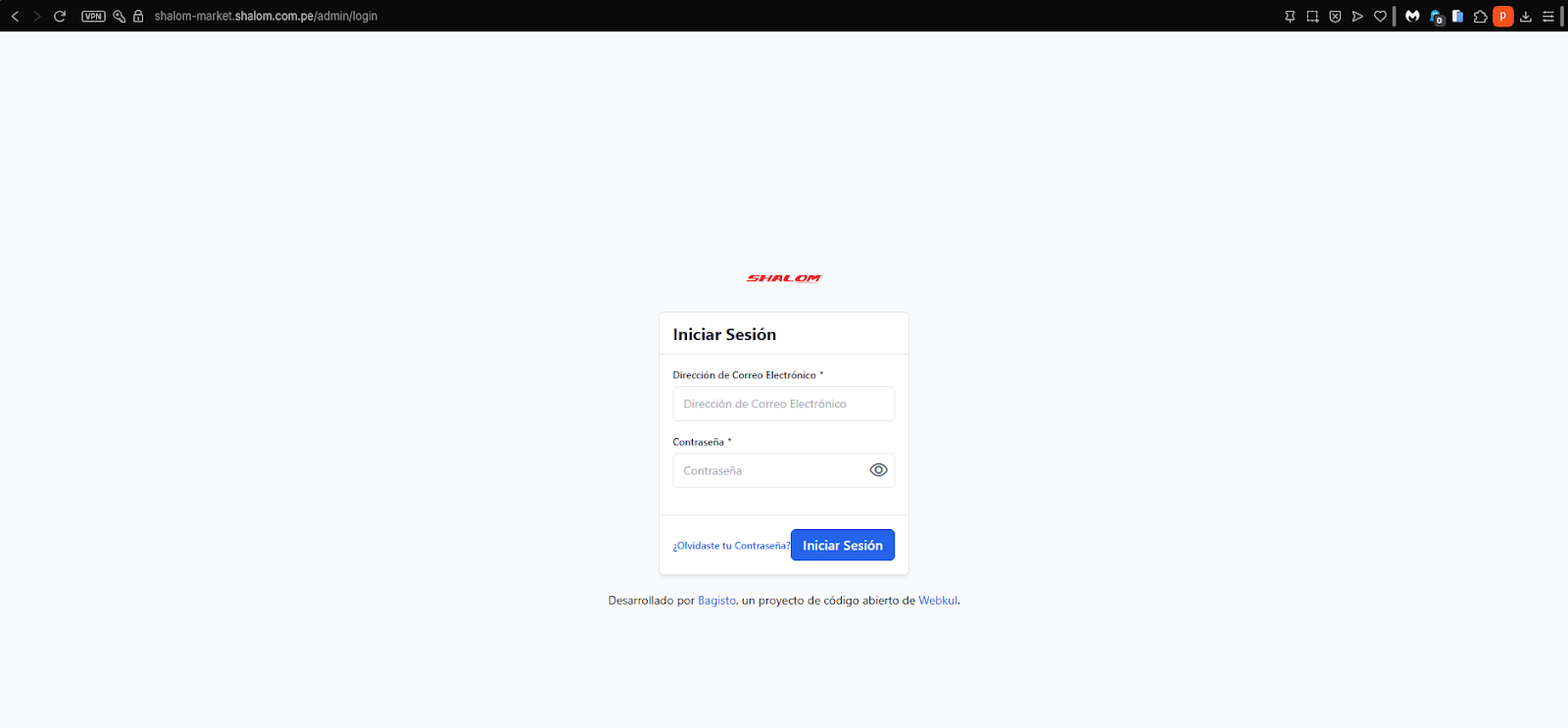Open the ¿Olvidaste tu Contraseña? link
Screen dimensions: 1568x728
pyautogui.click(x=731, y=546)
